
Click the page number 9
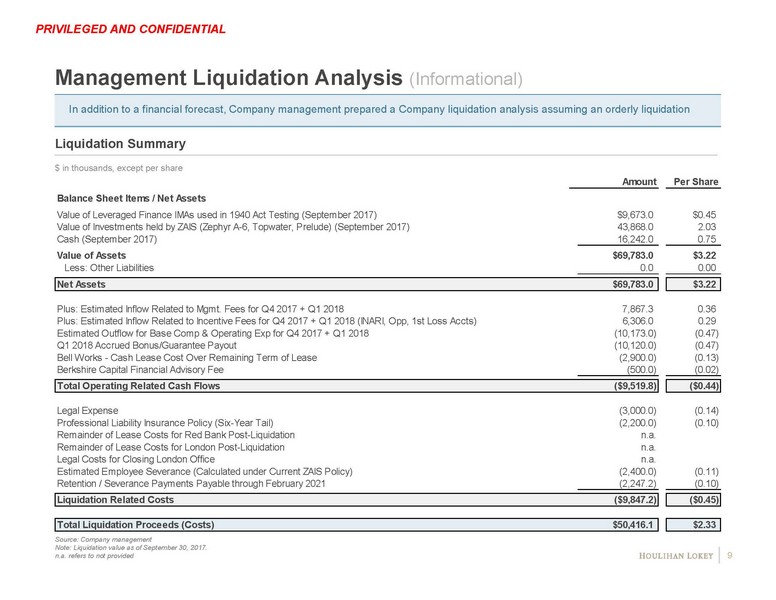click(731, 555)
